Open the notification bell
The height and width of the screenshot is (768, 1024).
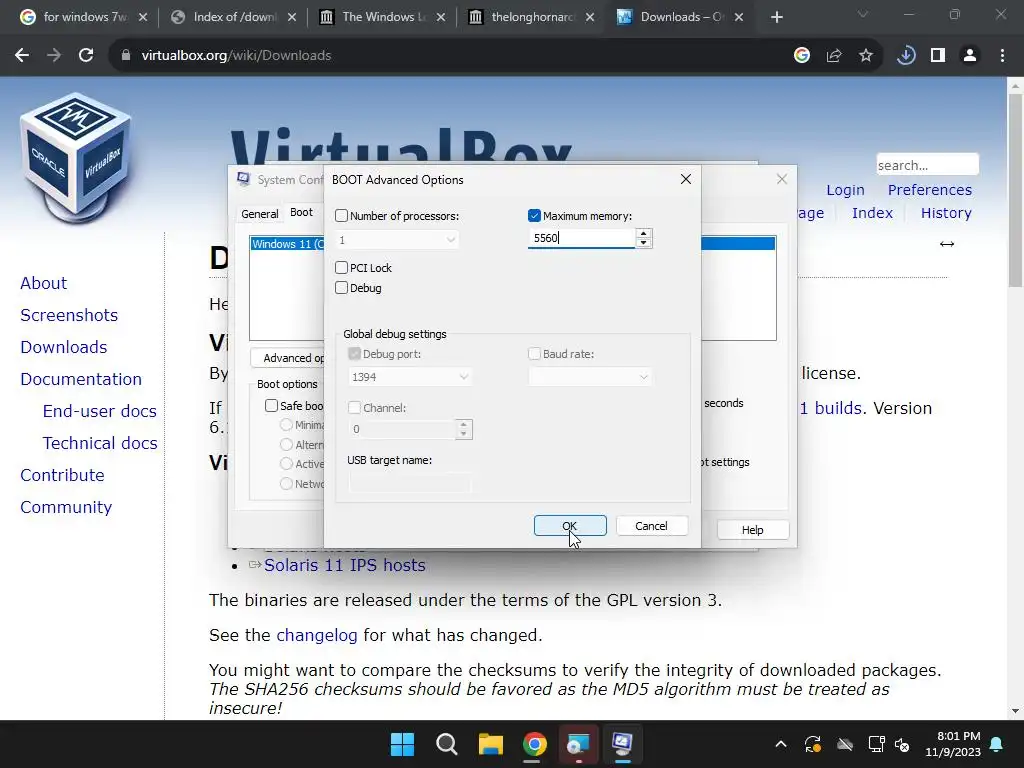(997, 744)
